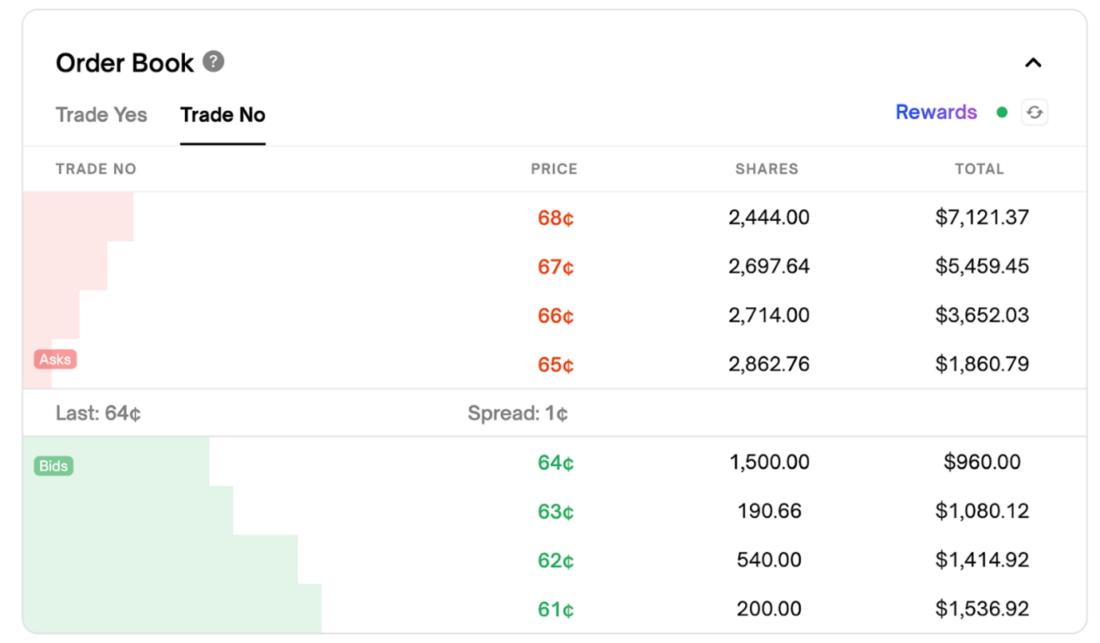
Task: Click the PRICE column header
Action: click(x=554, y=169)
